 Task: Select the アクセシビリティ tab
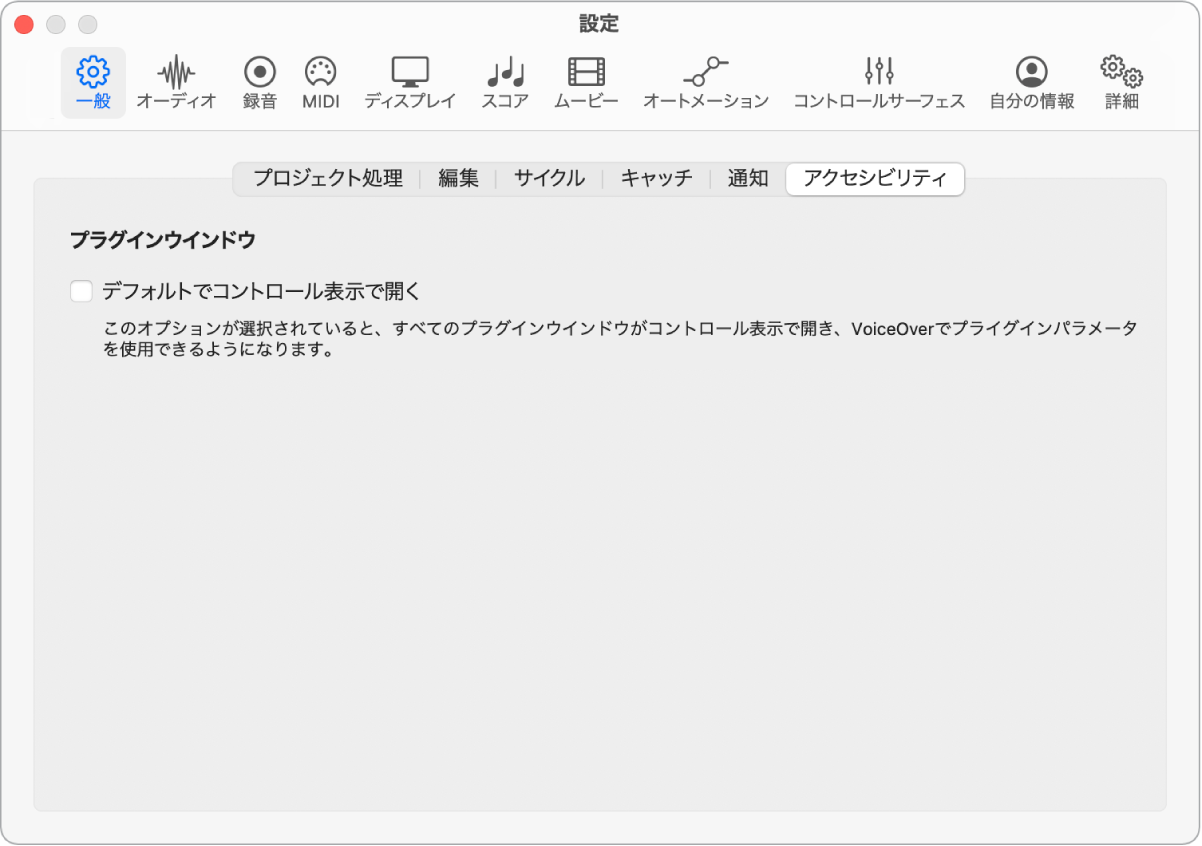(874, 179)
